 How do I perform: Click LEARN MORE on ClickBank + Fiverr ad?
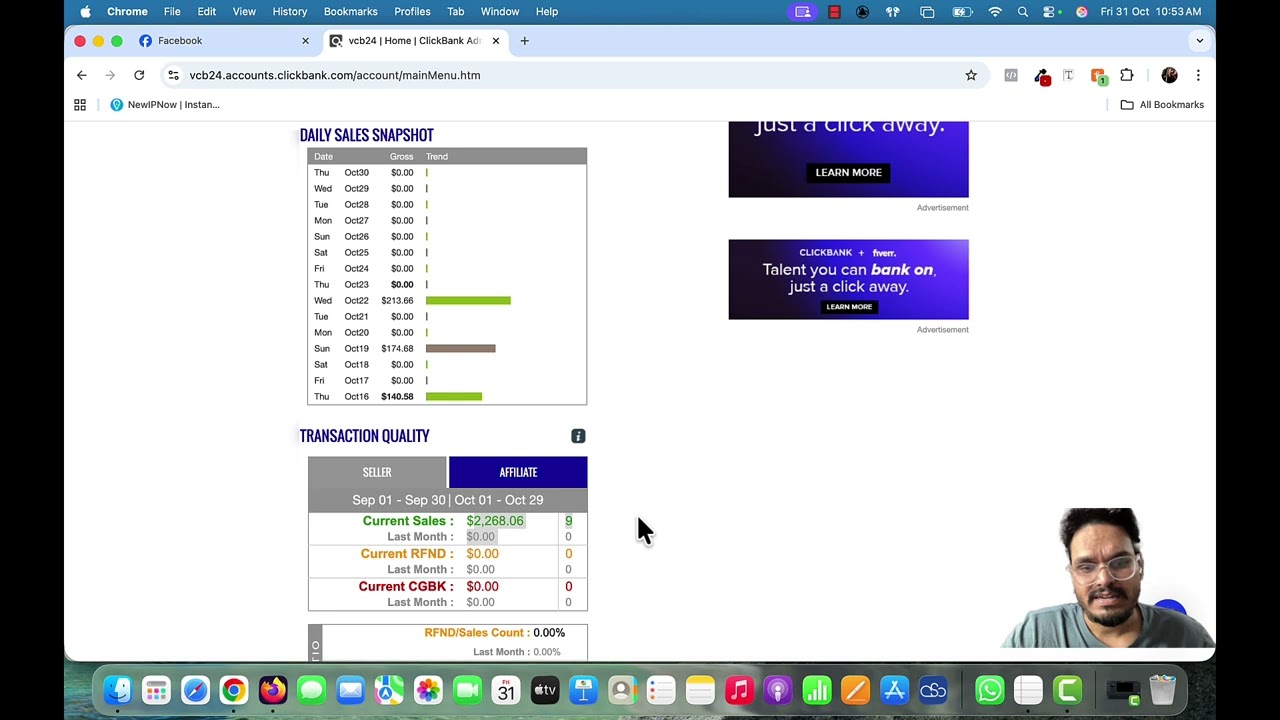click(x=849, y=307)
